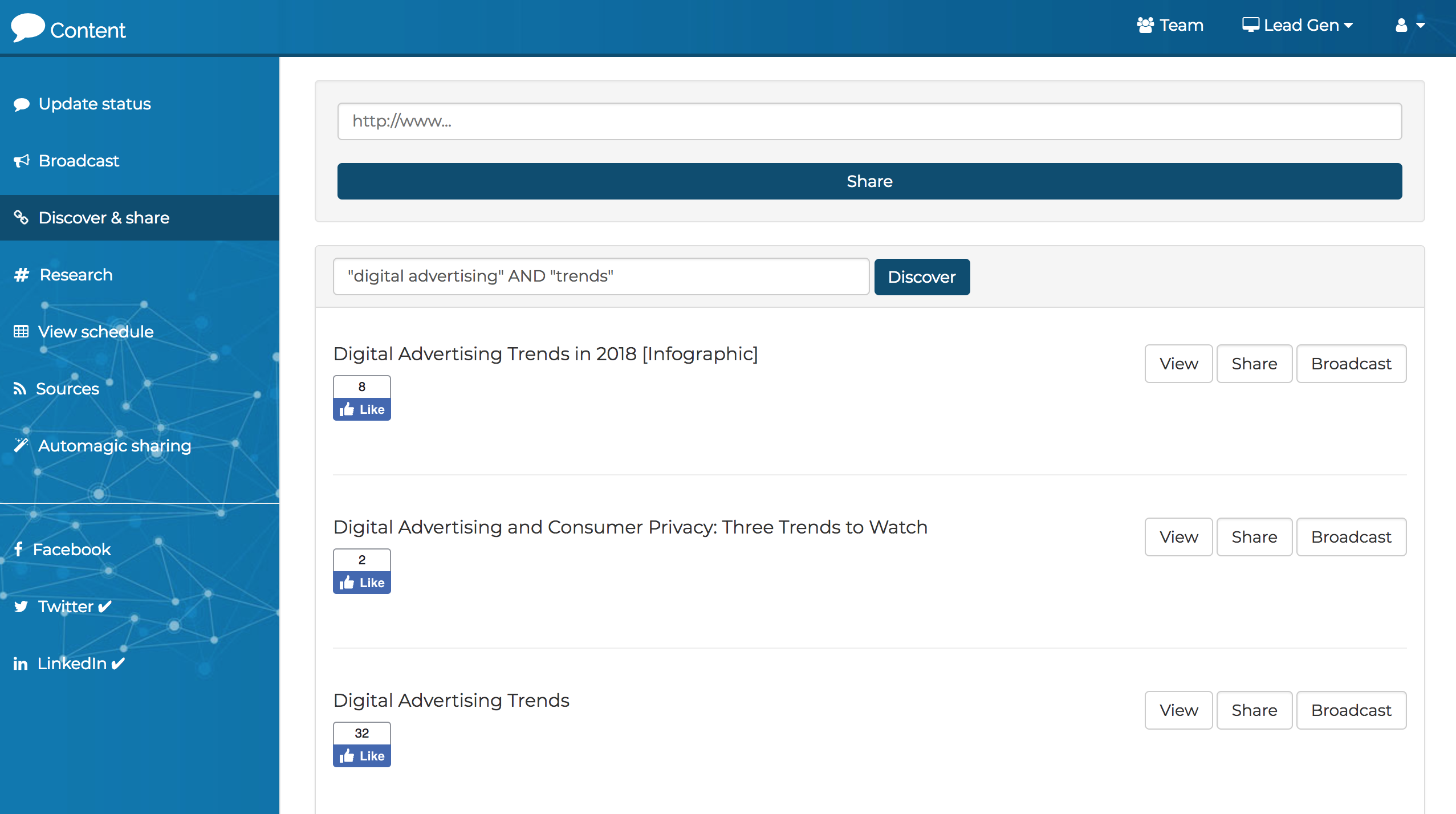Select Discover & share in sidebar
The width and height of the screenshot is (1456, 814).
pos(104,218)
